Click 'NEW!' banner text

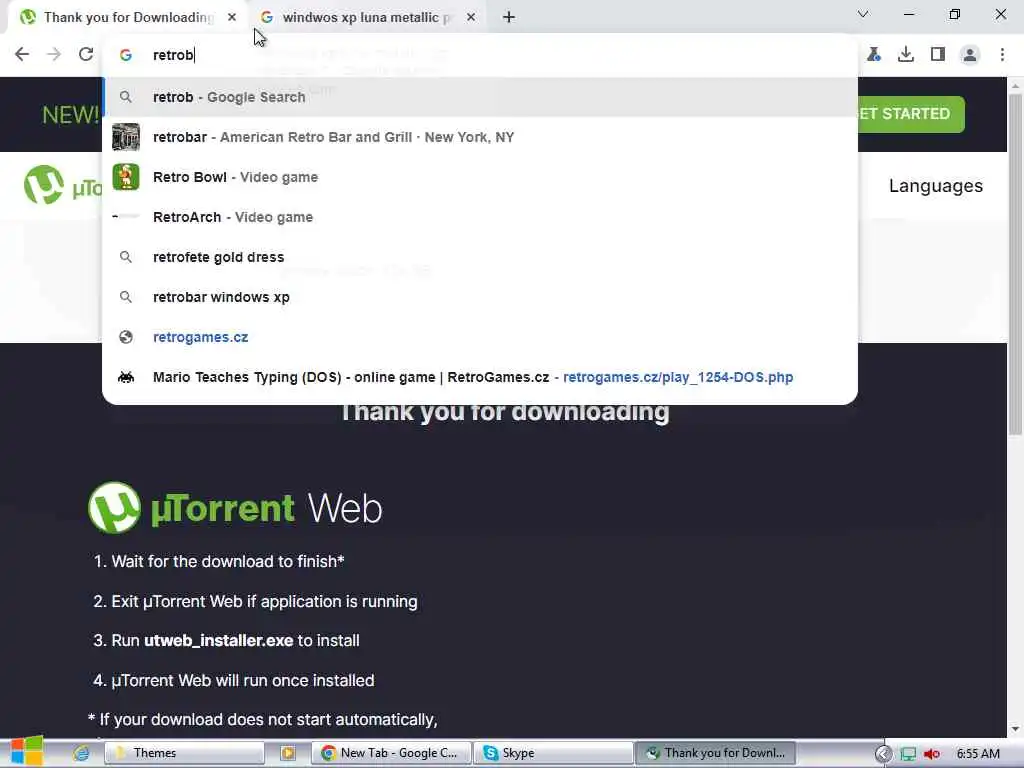(x=71, y=115)
